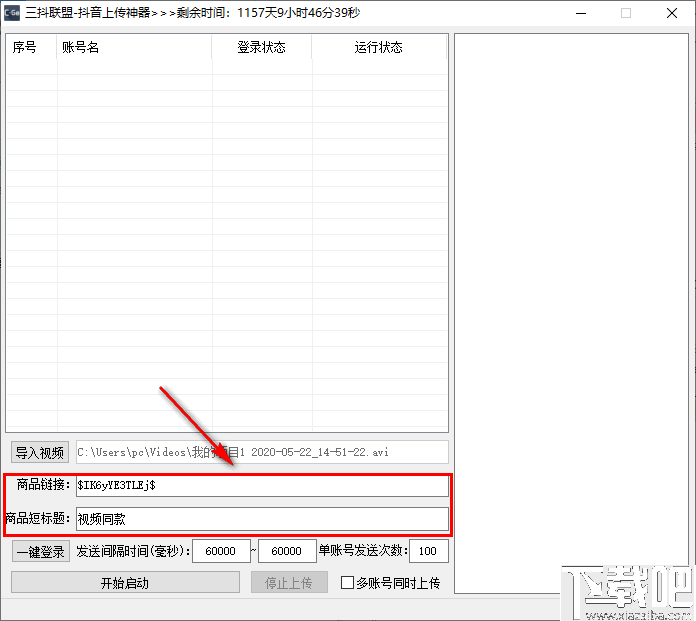The height and width of the screenshot is (621, 696).
Task: Edit the maximum send interval field after tilde
Action: pos(287,551)
